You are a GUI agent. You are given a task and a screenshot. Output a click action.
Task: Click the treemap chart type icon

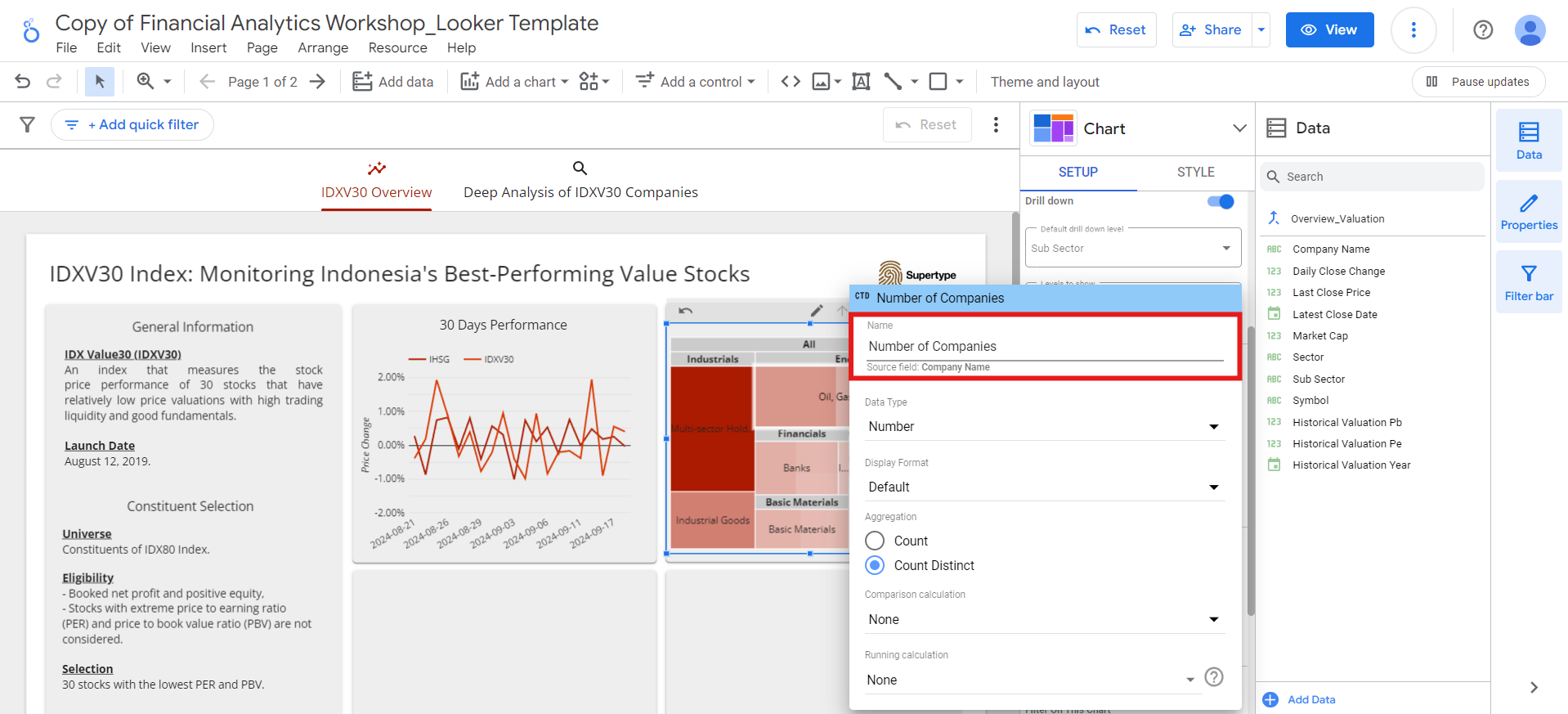pyautogui.click(x=1053, y=128)
